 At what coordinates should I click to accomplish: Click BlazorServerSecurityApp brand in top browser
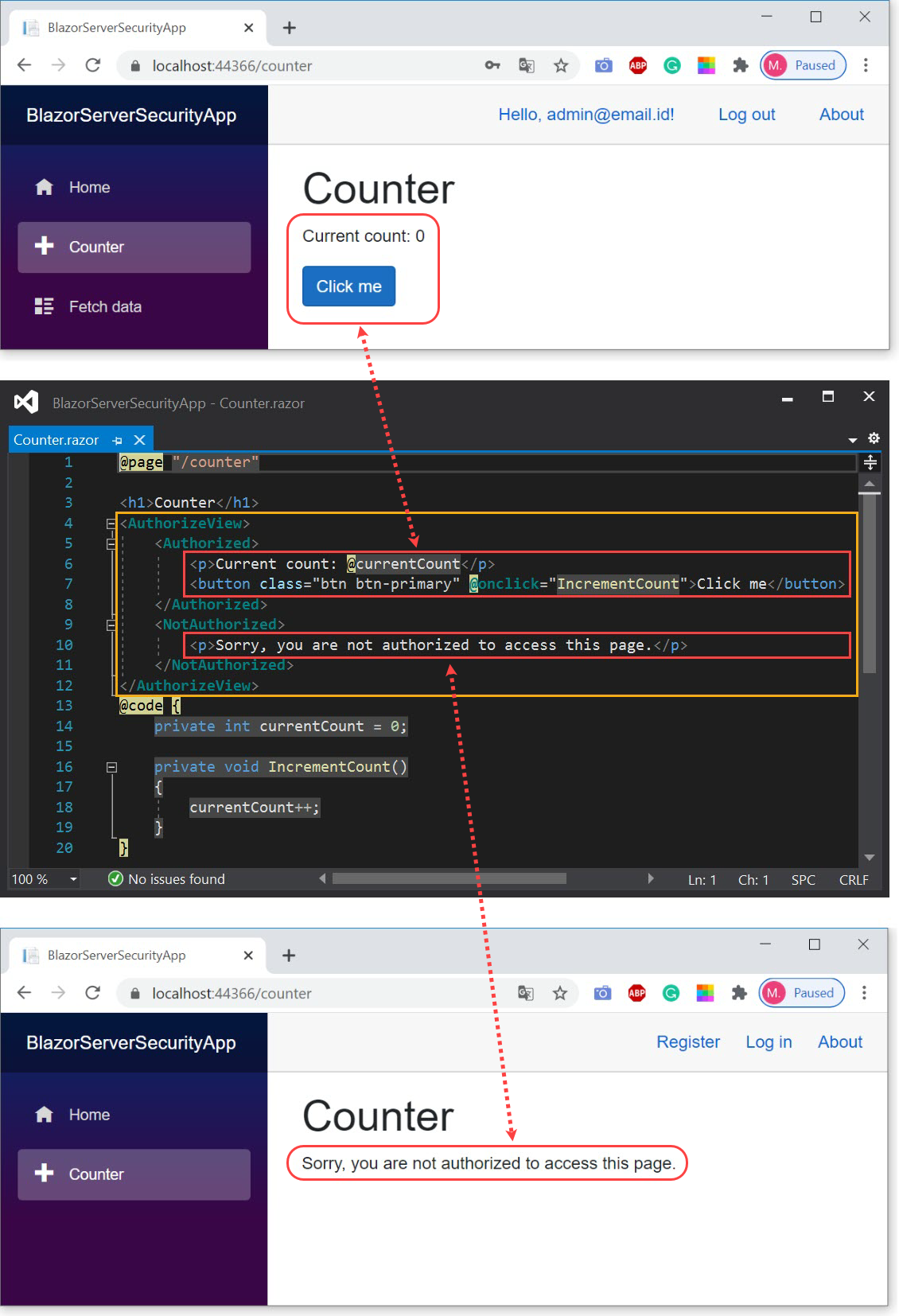(x=131, y=115)
